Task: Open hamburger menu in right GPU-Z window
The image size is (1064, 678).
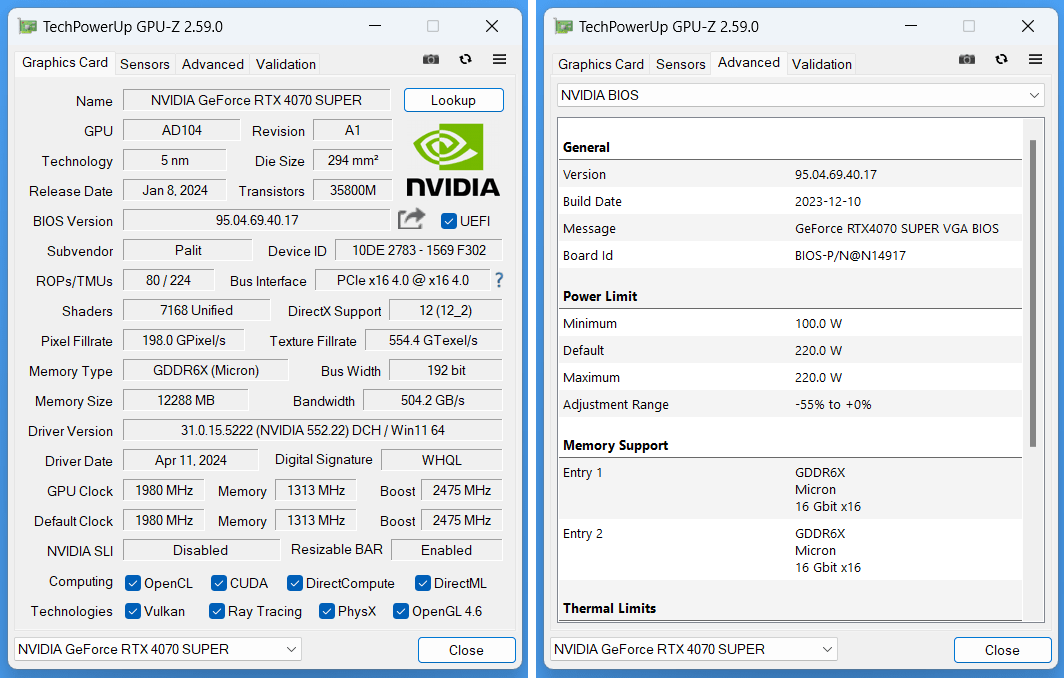Action: [1036, 59]
